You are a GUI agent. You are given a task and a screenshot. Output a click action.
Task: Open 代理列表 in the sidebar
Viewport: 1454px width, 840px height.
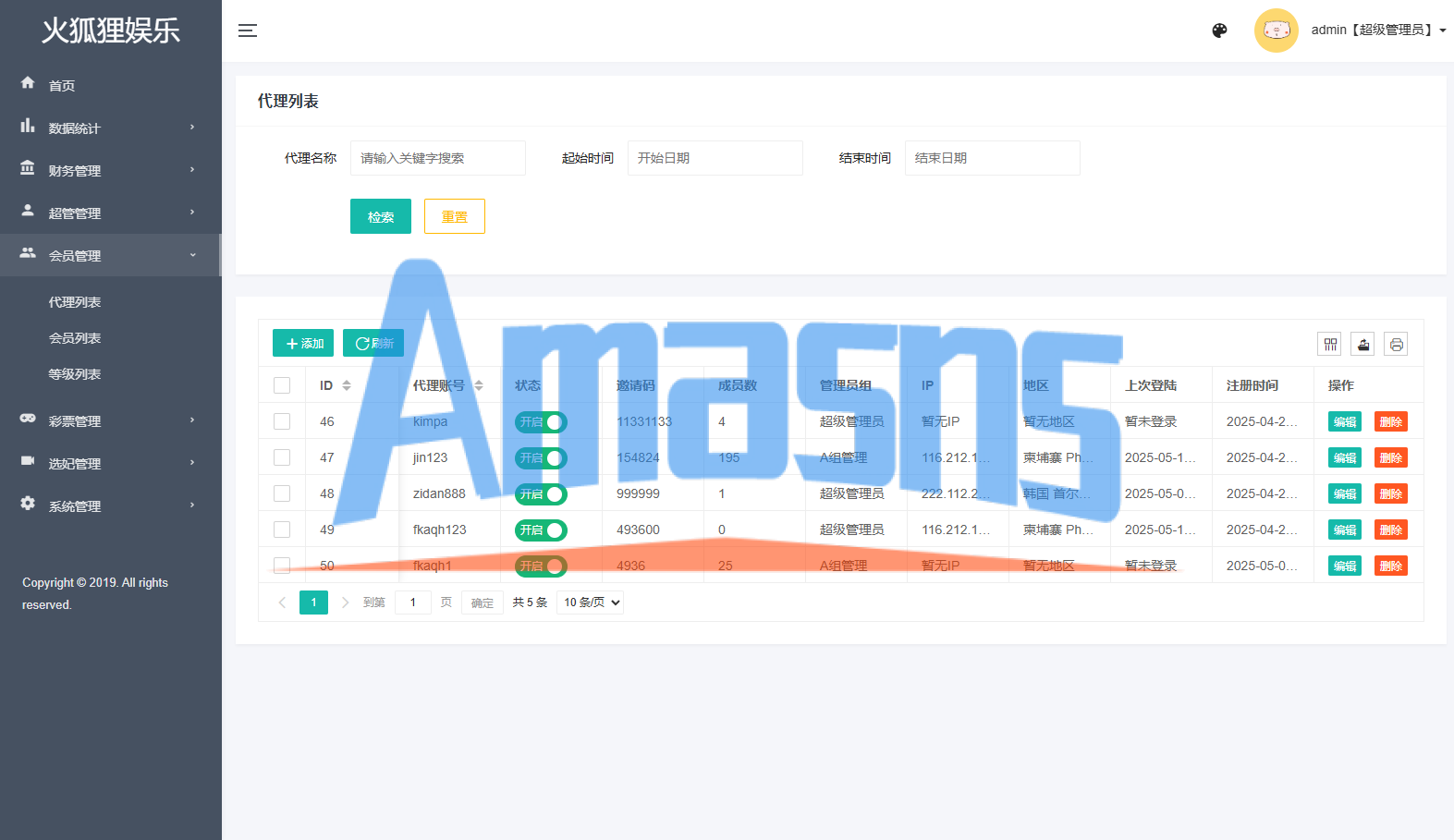point(75,302)
